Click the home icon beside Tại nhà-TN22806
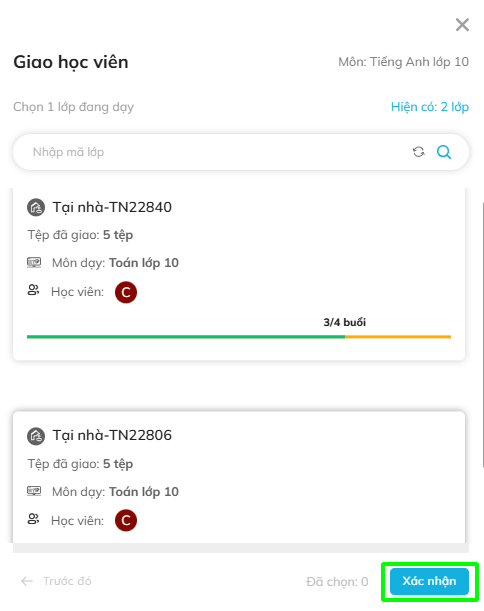The image size is (484, 611). (36, 436)
